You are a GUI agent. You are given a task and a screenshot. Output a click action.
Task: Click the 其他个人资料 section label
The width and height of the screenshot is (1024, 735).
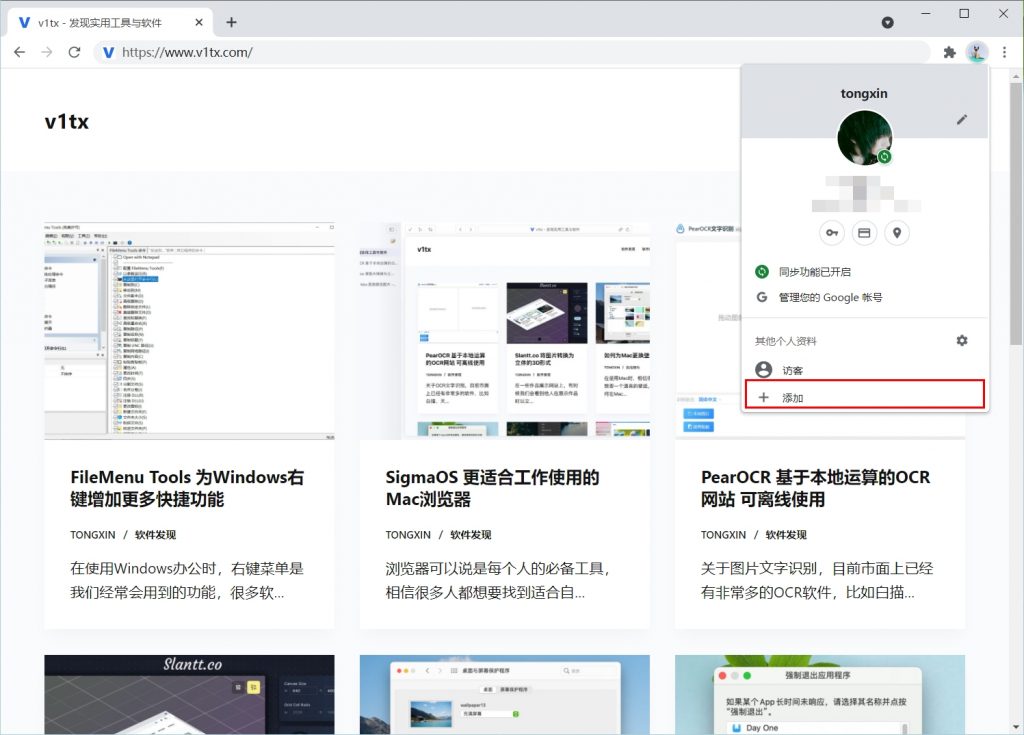[x=786, y=341]
